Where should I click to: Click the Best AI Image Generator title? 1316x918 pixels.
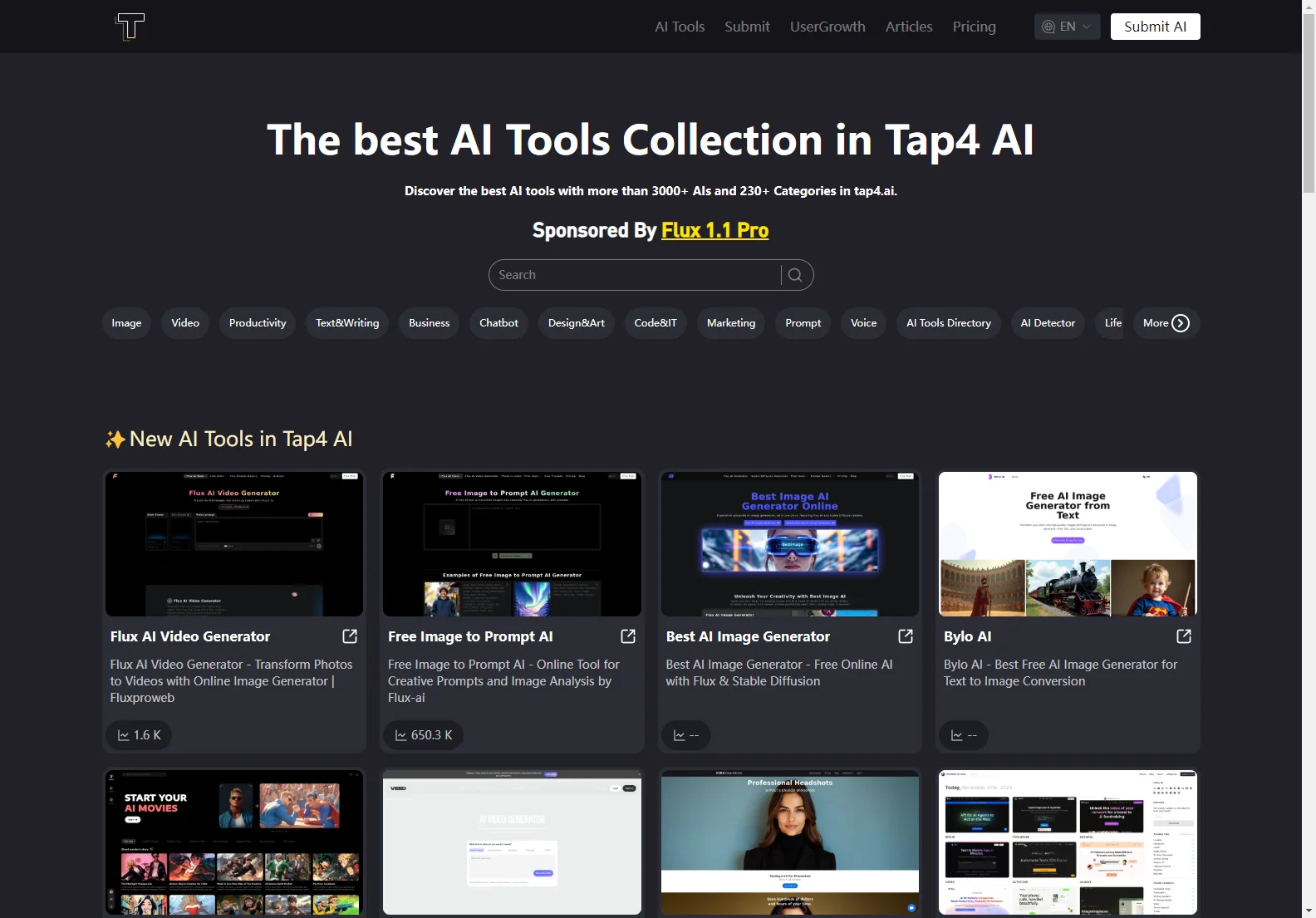tap(748, 636)
